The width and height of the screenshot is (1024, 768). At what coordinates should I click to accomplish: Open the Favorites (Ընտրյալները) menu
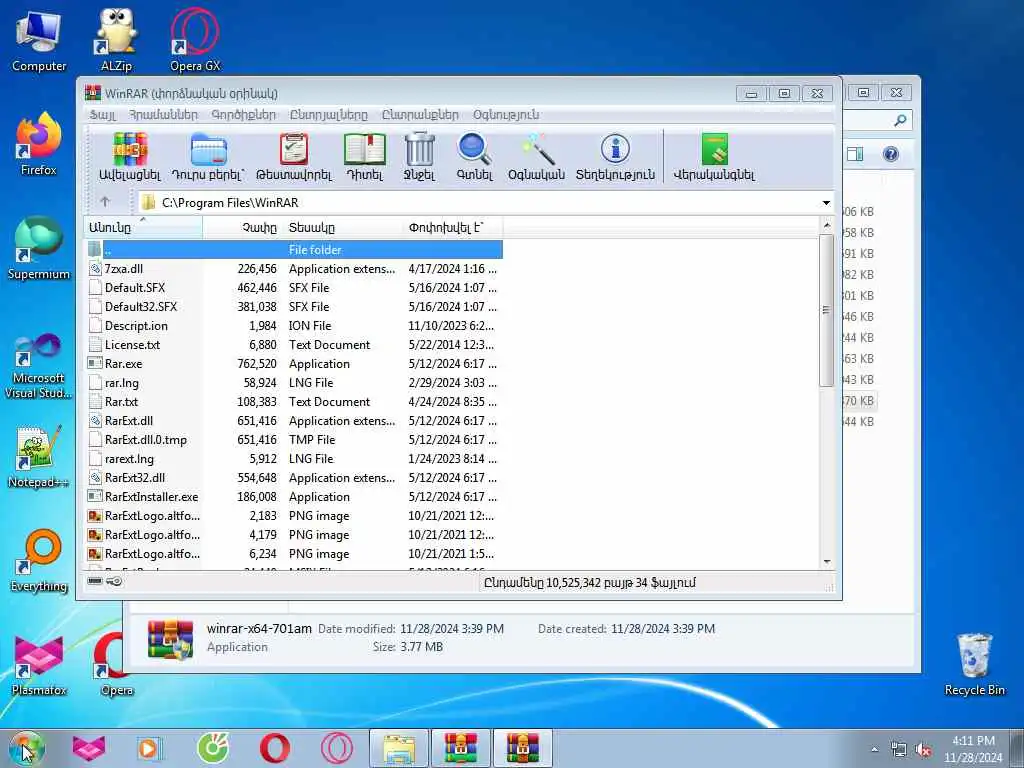coord(328,115)
